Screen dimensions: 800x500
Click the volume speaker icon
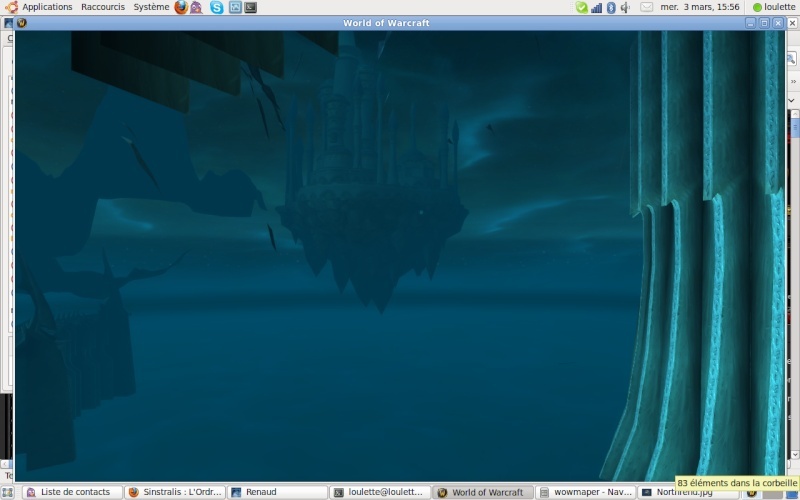point(625,7)
